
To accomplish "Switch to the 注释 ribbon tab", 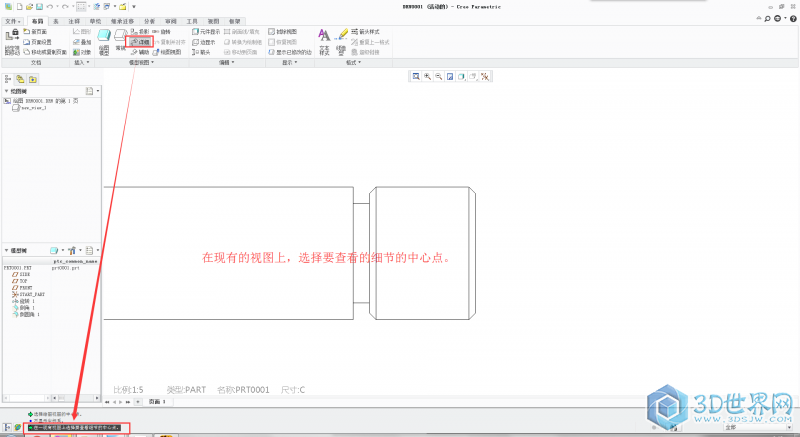I will [74, 21].
